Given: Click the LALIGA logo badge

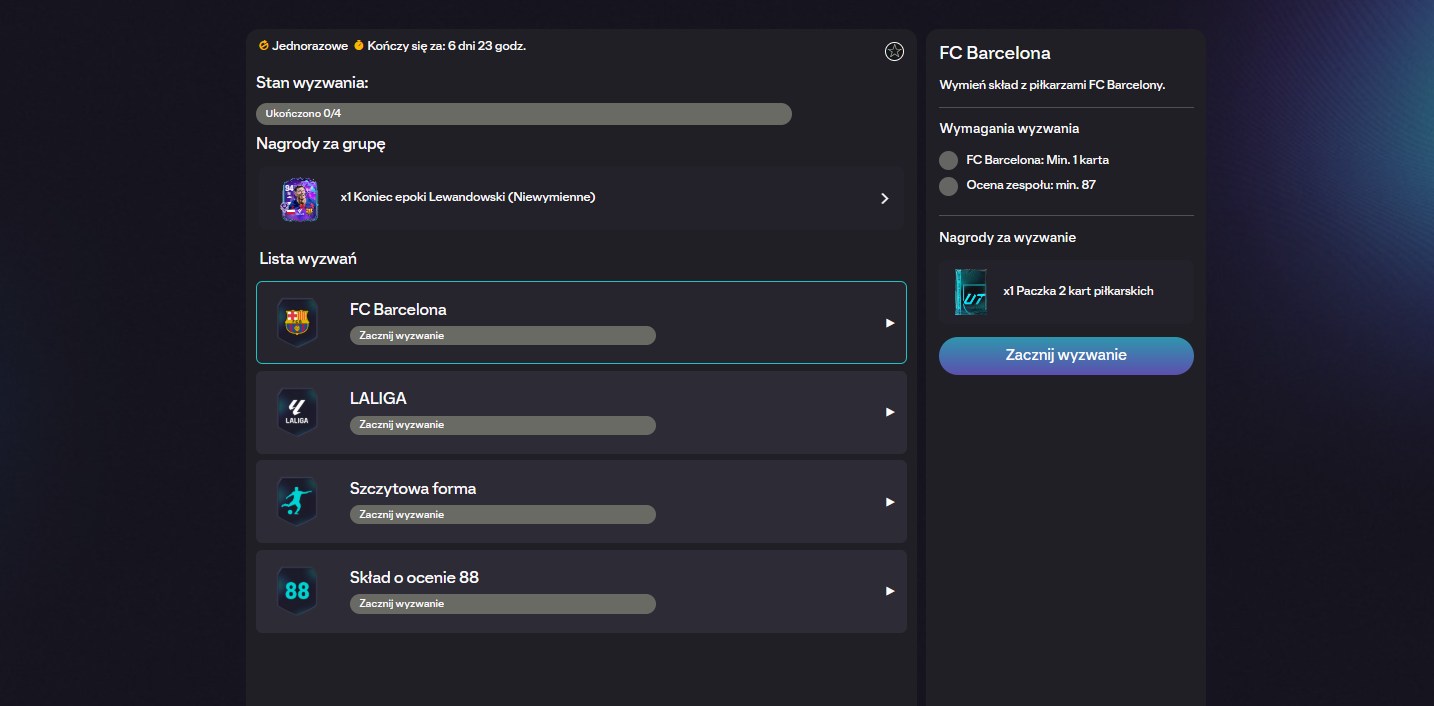Looking at the screenshot, I should [297, 411].
